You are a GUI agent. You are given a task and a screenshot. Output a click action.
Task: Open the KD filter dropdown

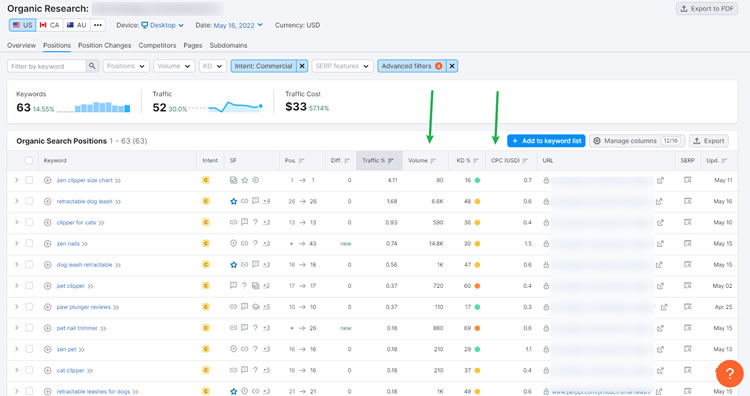click(x=213, y=66)
